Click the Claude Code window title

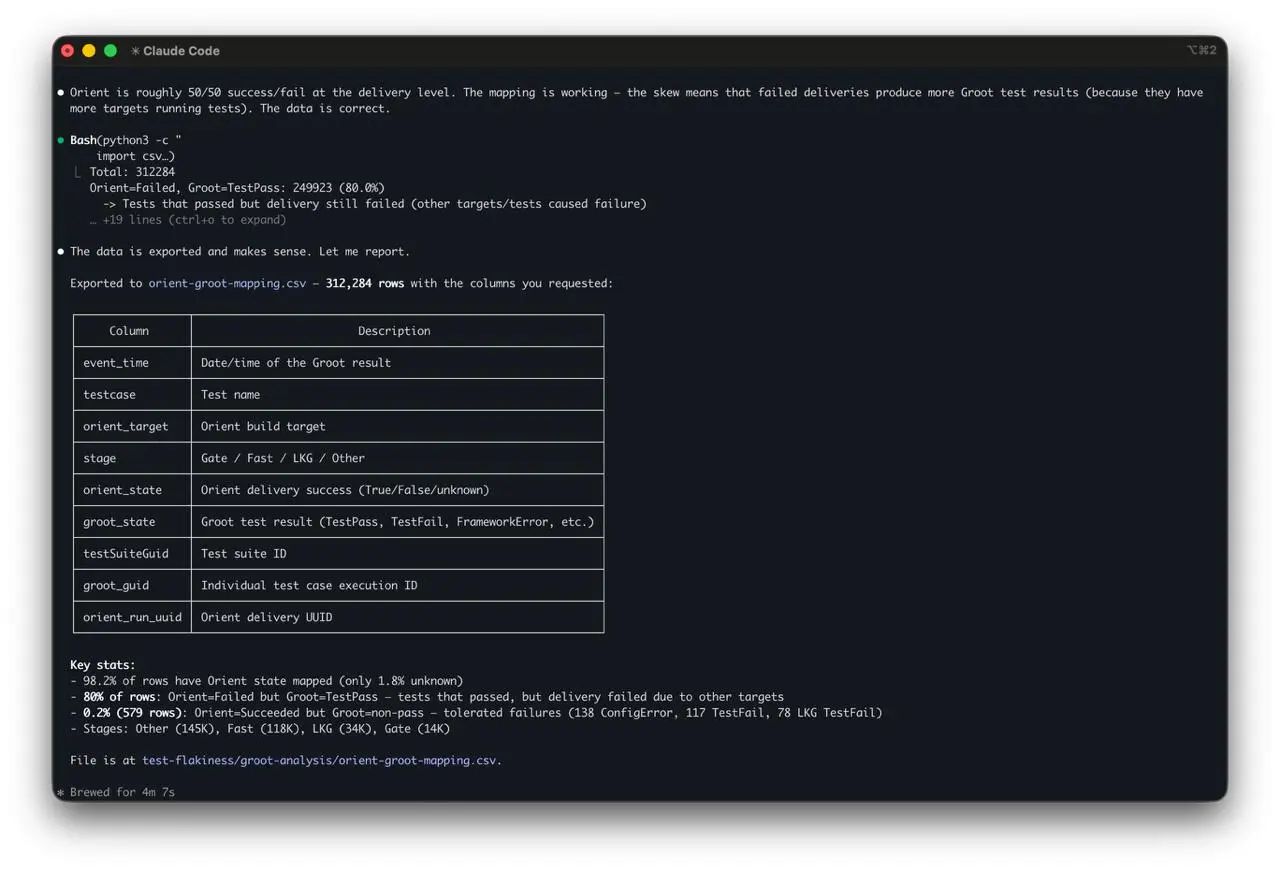click(181, 51)
